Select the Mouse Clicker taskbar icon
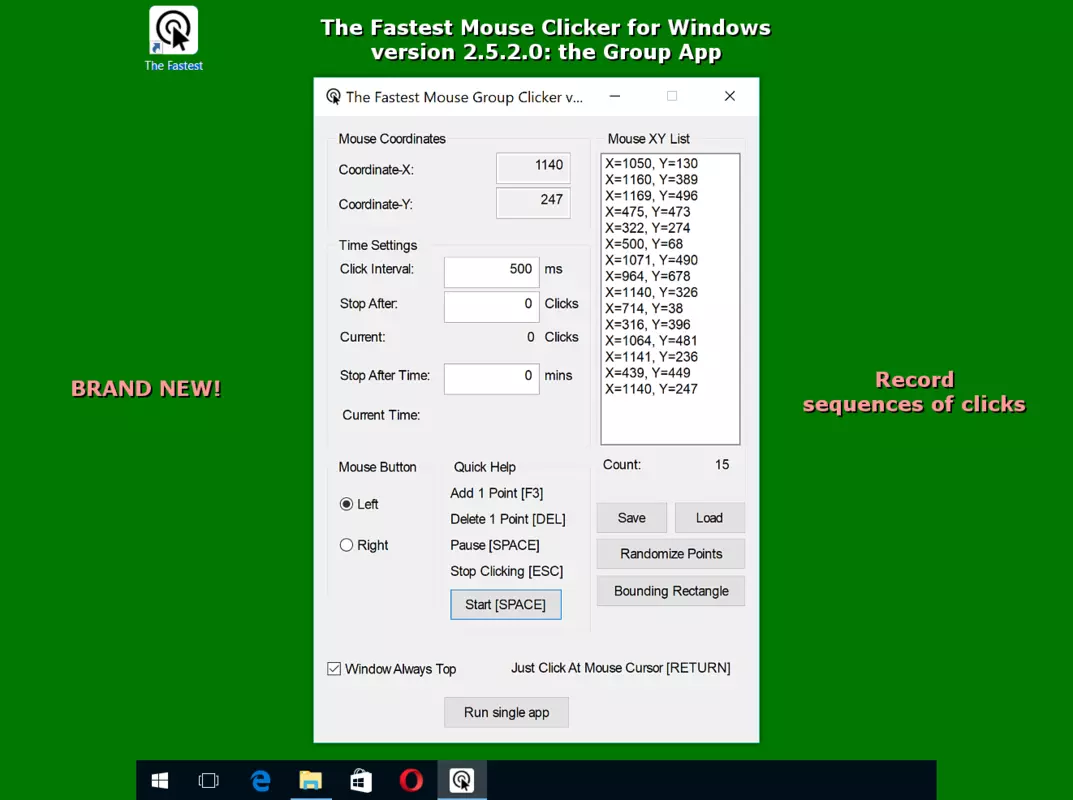 462,780
